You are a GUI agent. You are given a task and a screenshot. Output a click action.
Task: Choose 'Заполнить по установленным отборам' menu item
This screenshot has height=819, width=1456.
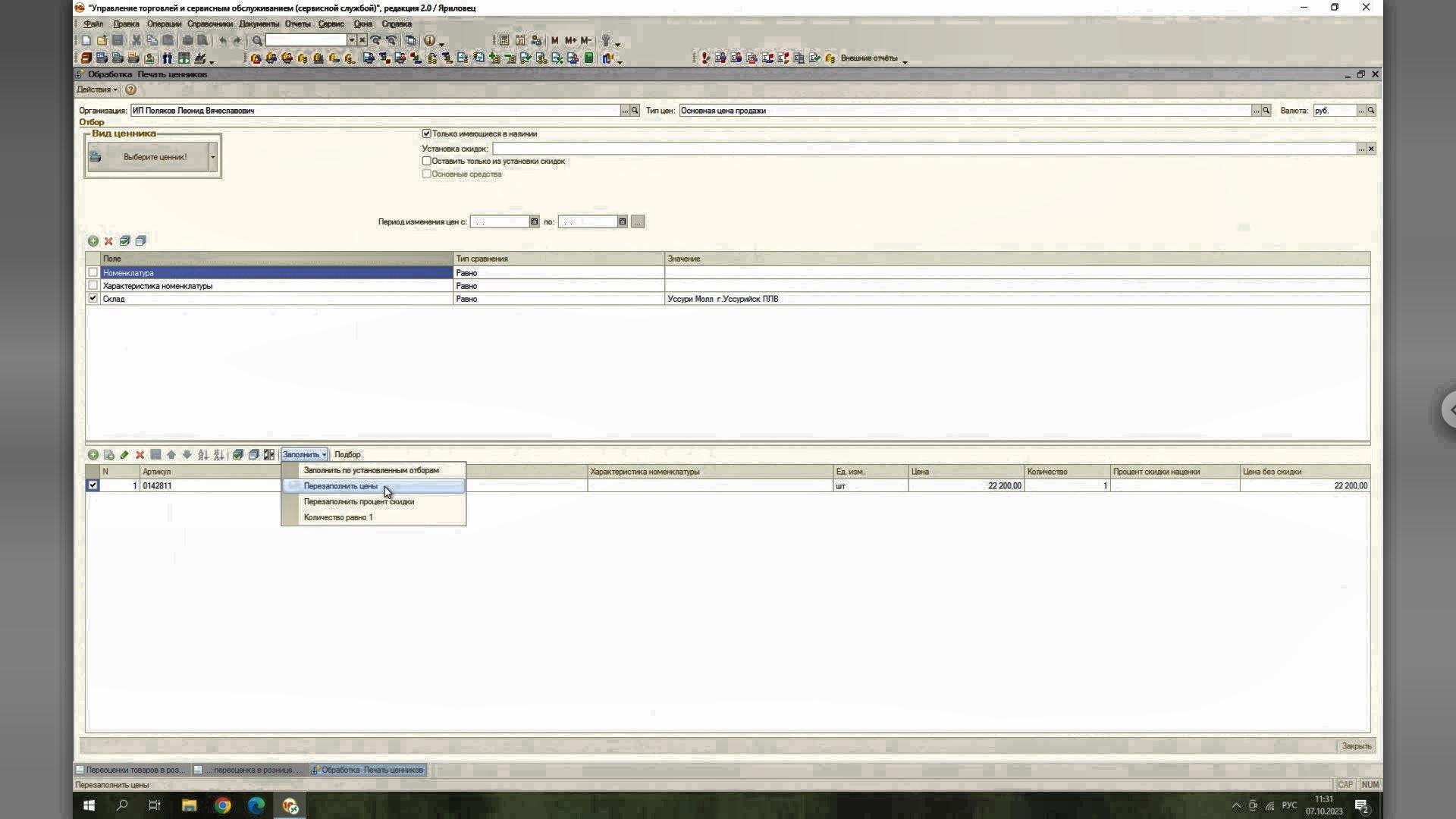374,470
